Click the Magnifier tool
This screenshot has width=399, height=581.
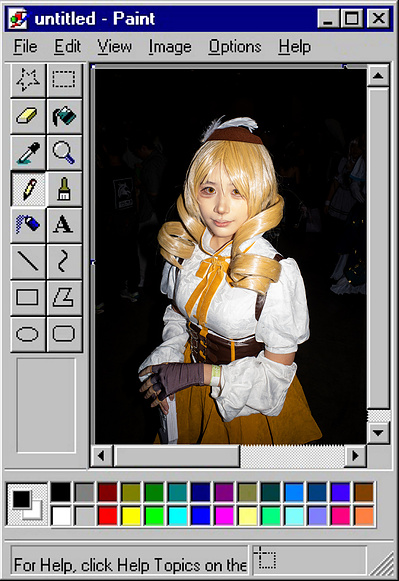[x=64, y=153]
